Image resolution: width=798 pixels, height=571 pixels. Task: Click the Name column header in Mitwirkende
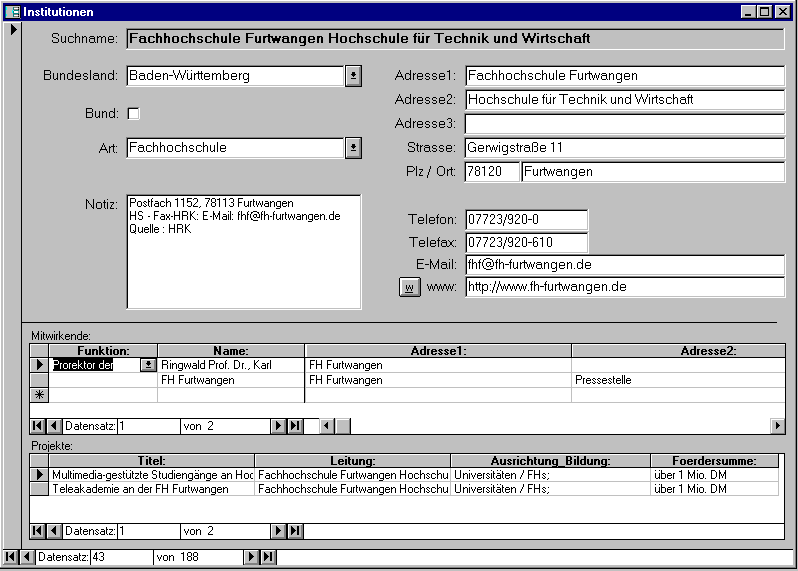pyautogui.click(x=231, y=351)
